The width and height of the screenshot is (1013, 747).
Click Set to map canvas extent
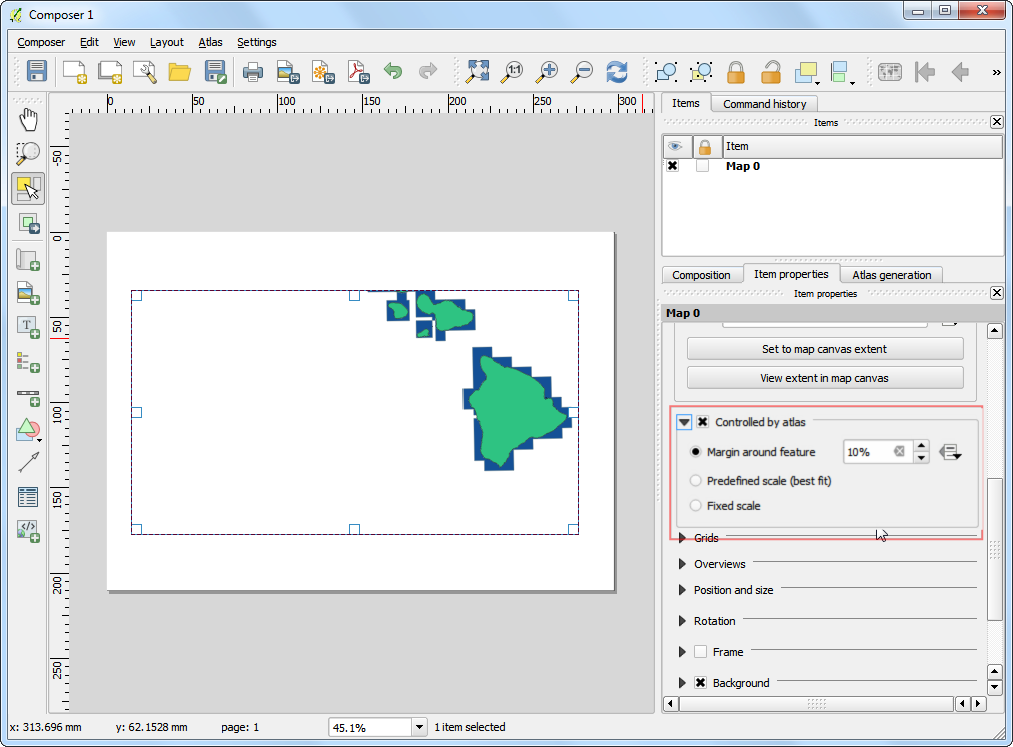824,349
